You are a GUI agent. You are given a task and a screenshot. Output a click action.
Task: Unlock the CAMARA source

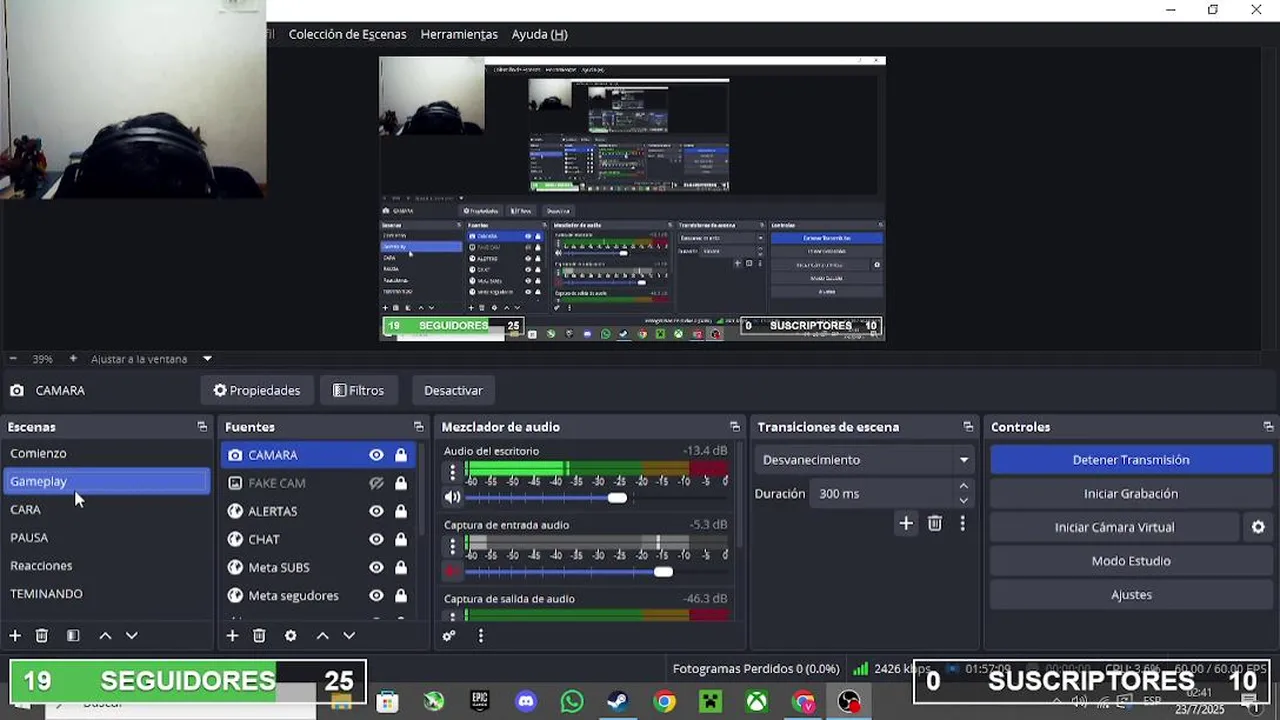click(x=401, y=455)
